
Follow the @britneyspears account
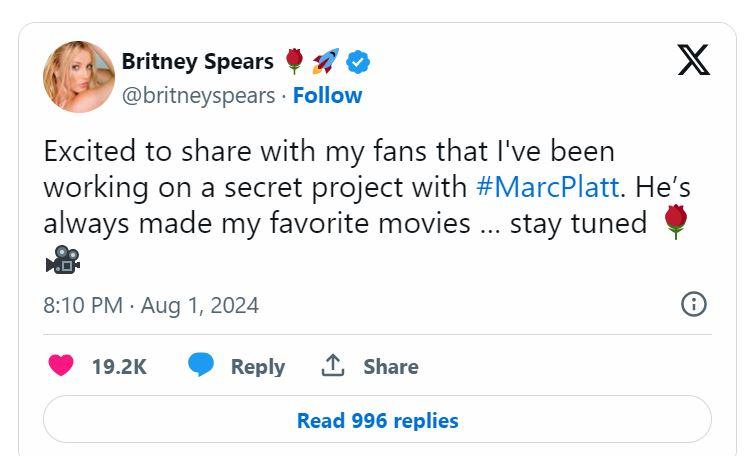(327, 95)
